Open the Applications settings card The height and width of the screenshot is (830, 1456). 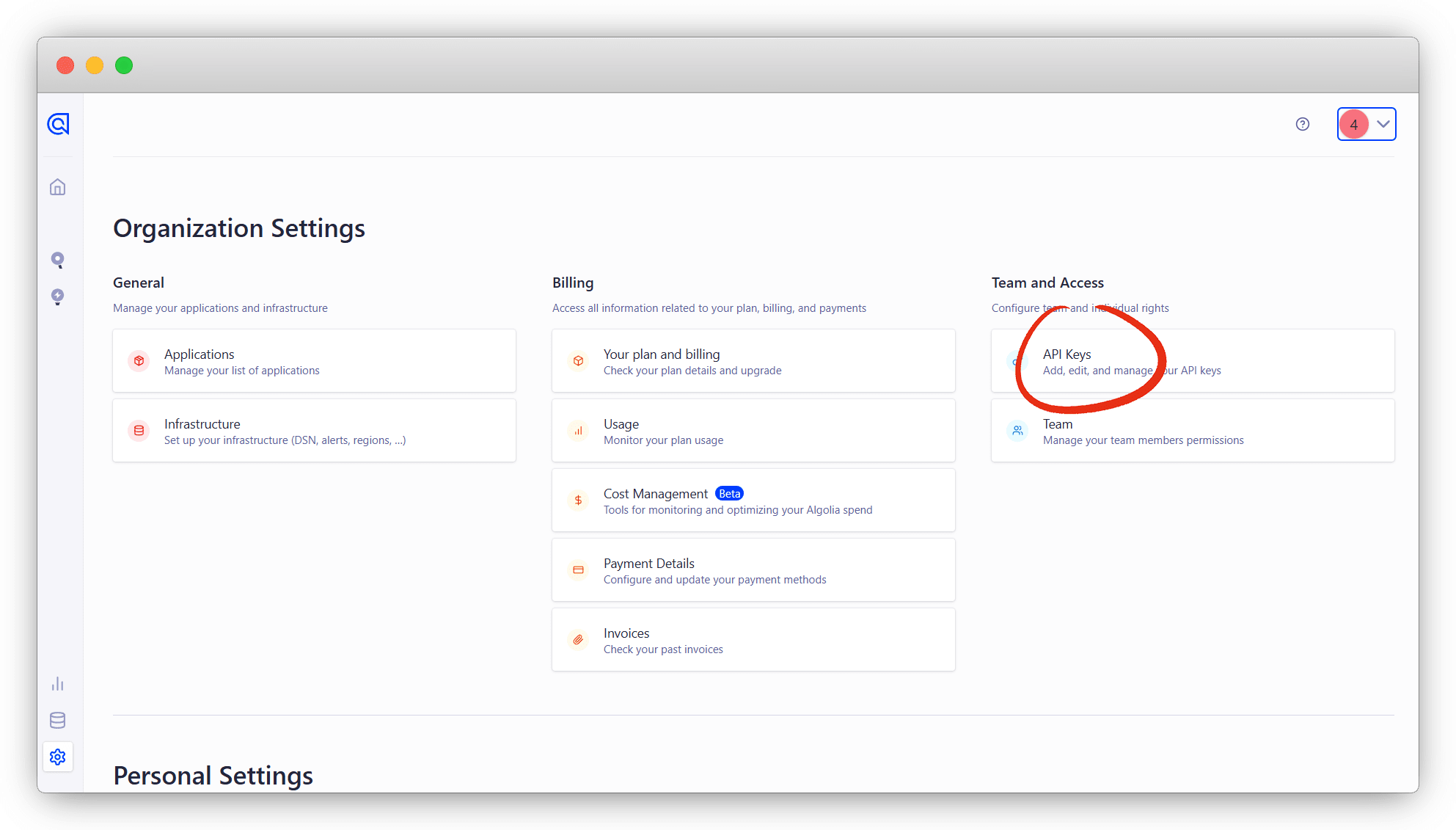click(314, 361)
